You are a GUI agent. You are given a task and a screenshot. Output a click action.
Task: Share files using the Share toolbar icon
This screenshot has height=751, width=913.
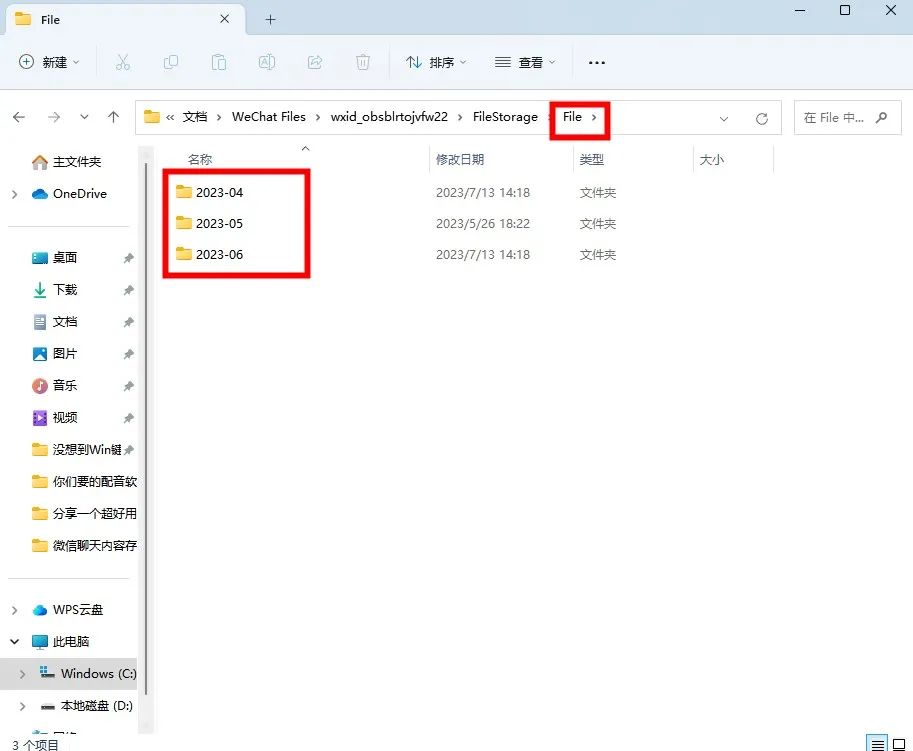click(x=315, y=62)
